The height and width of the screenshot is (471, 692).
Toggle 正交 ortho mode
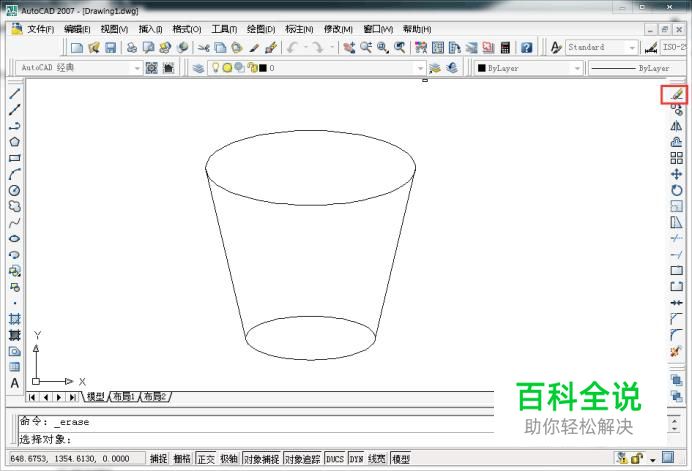(206, 459)
